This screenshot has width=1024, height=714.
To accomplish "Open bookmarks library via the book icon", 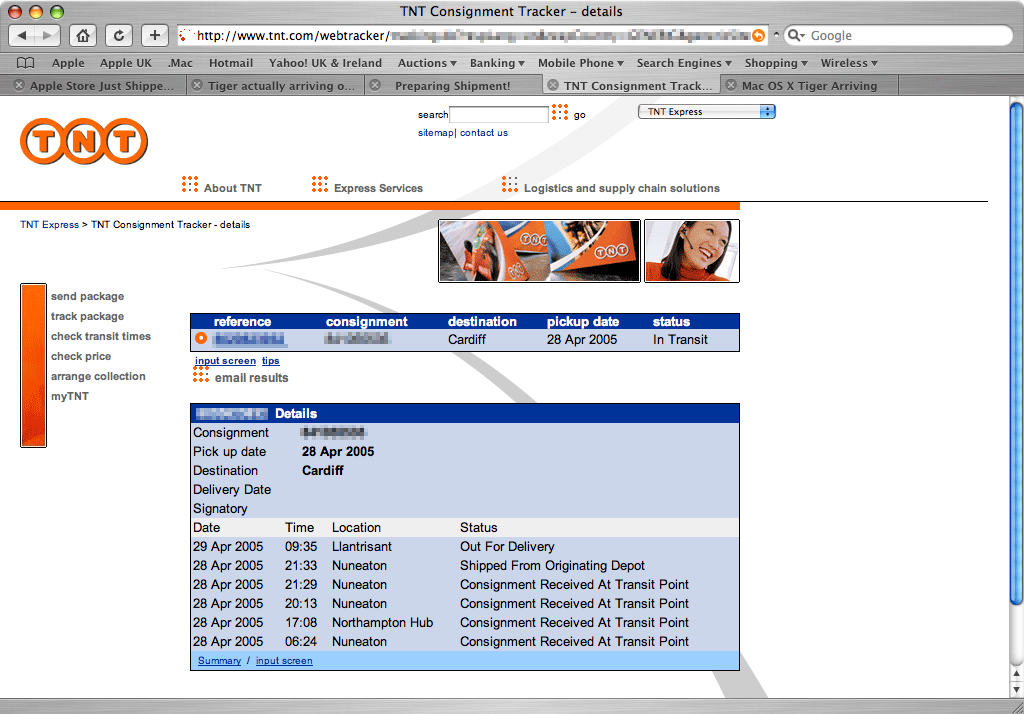I will click(x=25, y=63).
